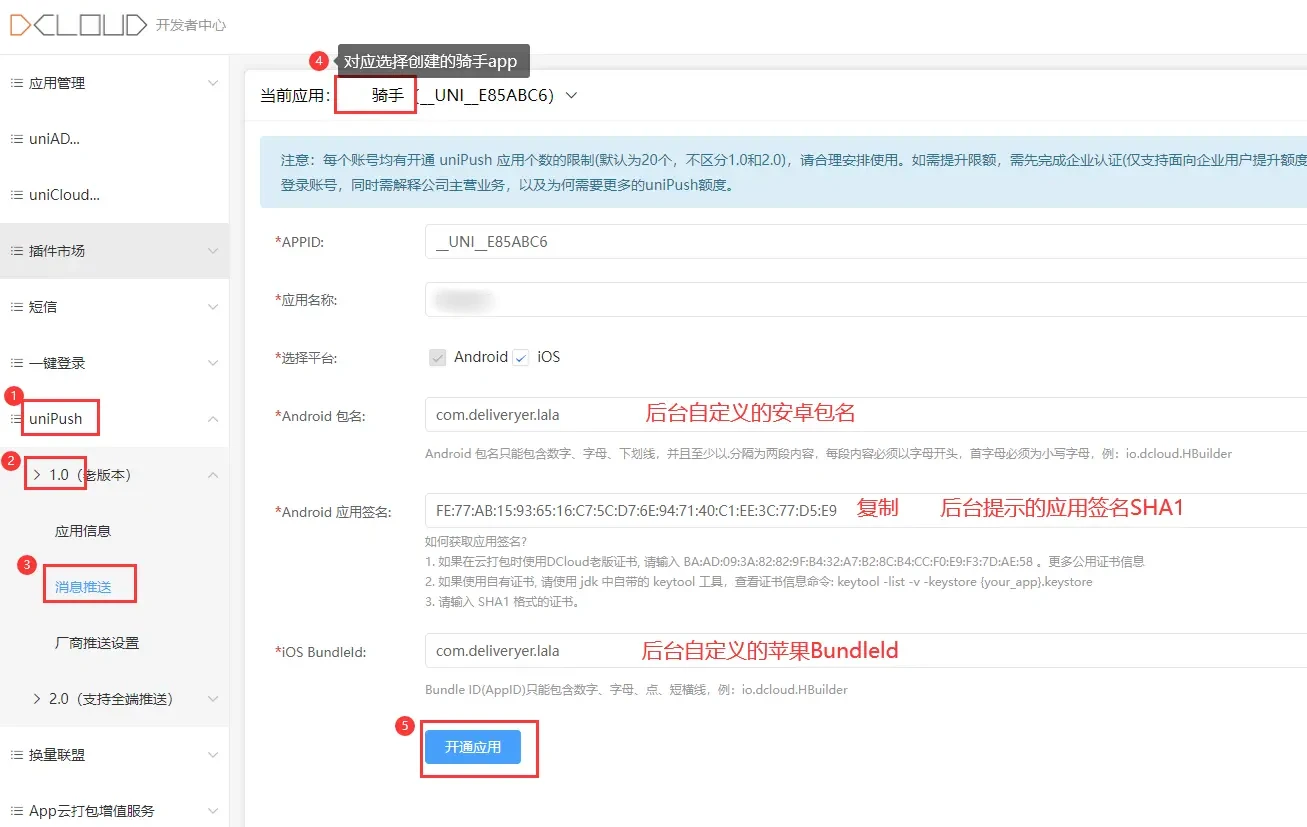Click the list icon beside 换量联盟
Image resolution: width=1307 pixels, height=827 pixels.
coord(16,755)
